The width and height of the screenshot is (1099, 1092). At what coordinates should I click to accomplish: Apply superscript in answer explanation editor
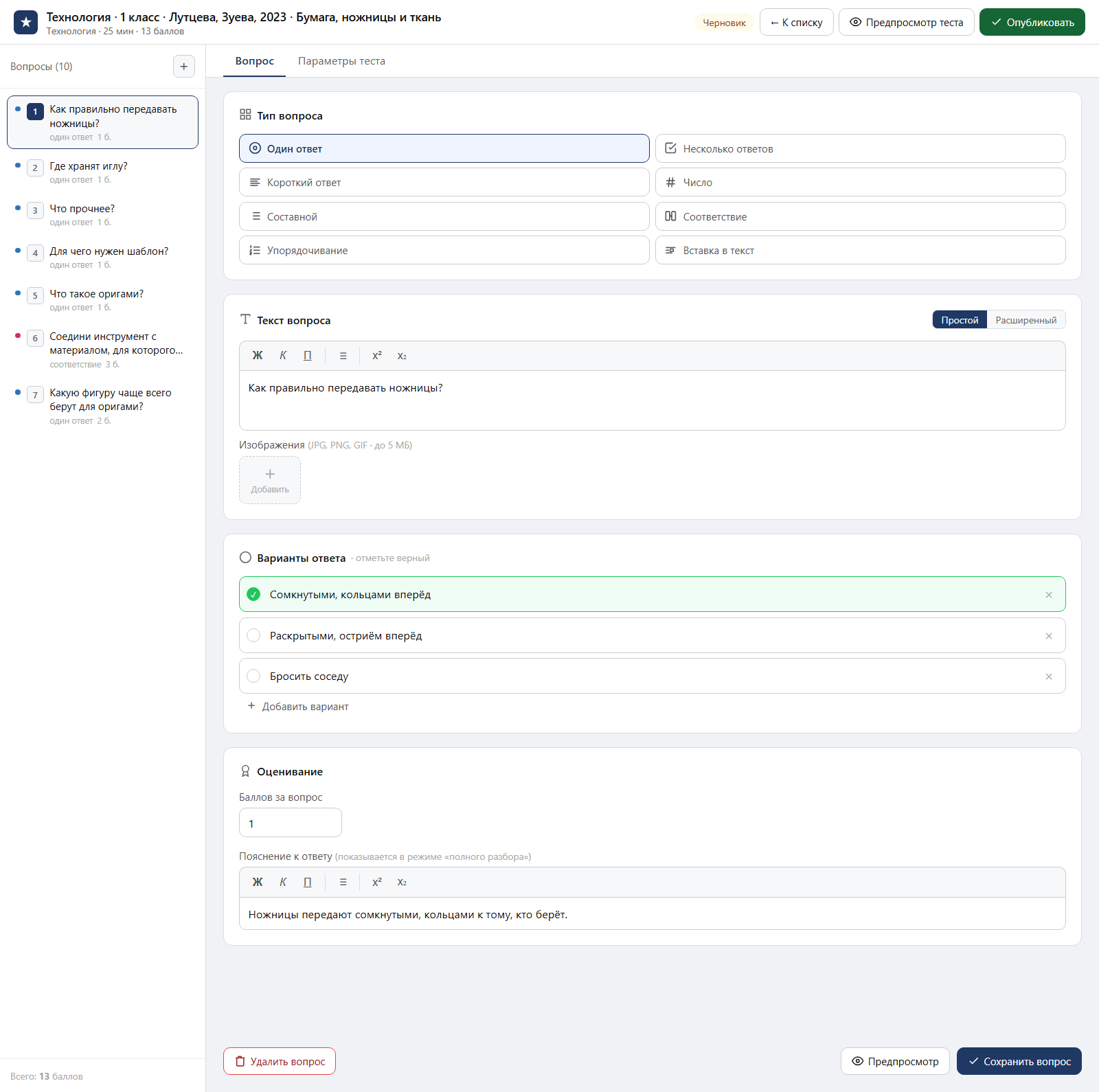point(377,882)
